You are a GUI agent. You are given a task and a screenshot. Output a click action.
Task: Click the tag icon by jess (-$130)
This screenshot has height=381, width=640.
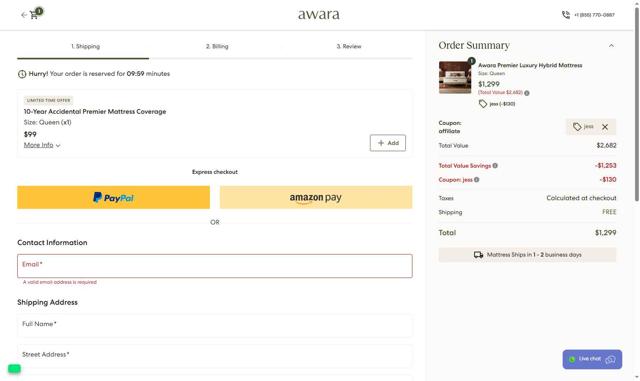(483, 104)
